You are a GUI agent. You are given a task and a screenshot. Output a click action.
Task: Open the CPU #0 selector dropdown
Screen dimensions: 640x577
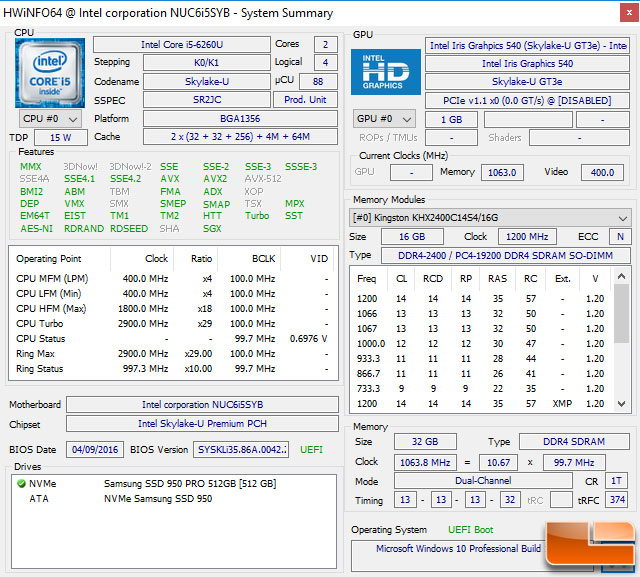point(50,119)
